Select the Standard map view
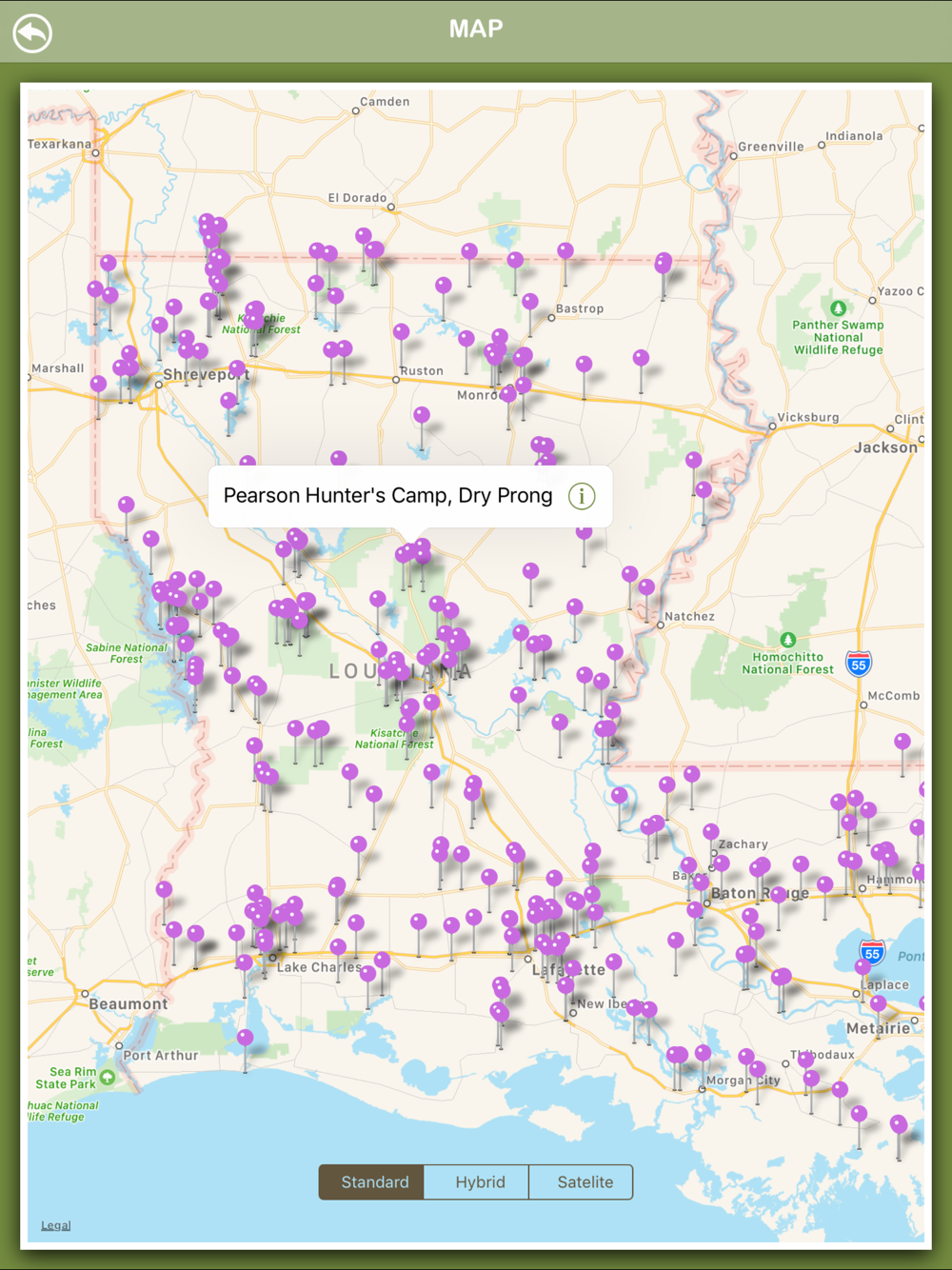This screenshot has height=1270, width=952. pos(371,1181)
